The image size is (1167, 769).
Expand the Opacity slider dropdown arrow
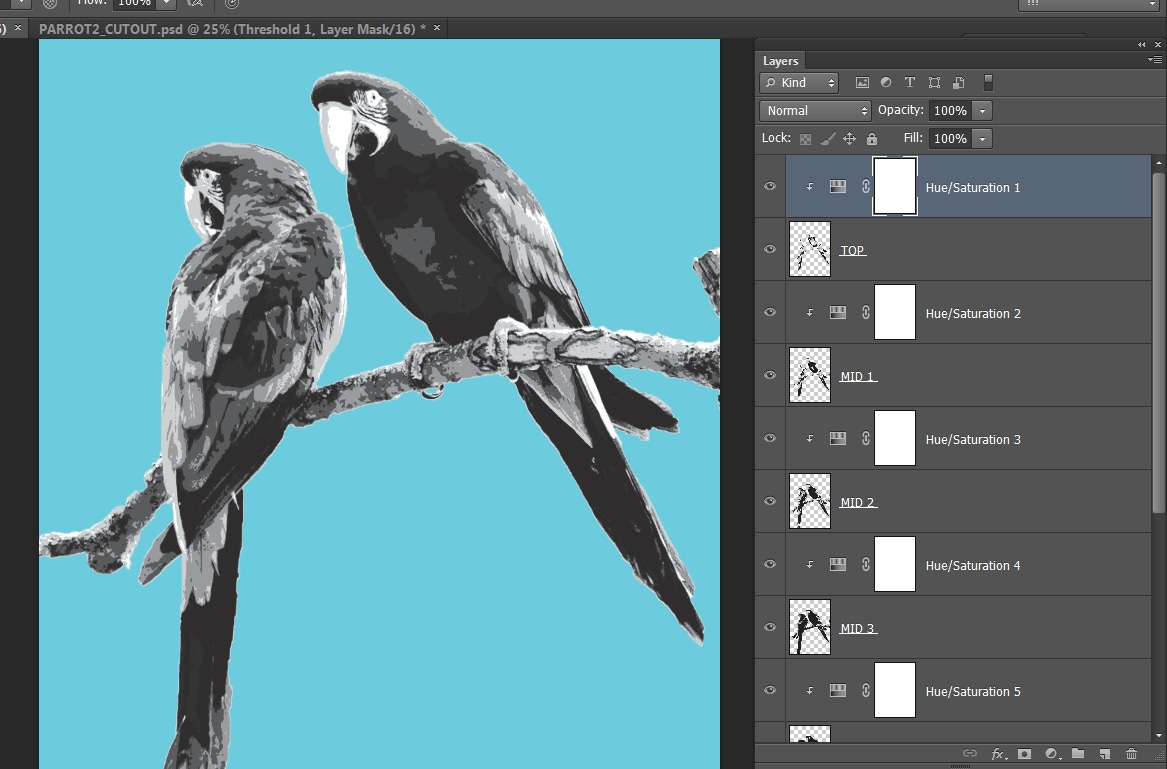click(983, 111)
